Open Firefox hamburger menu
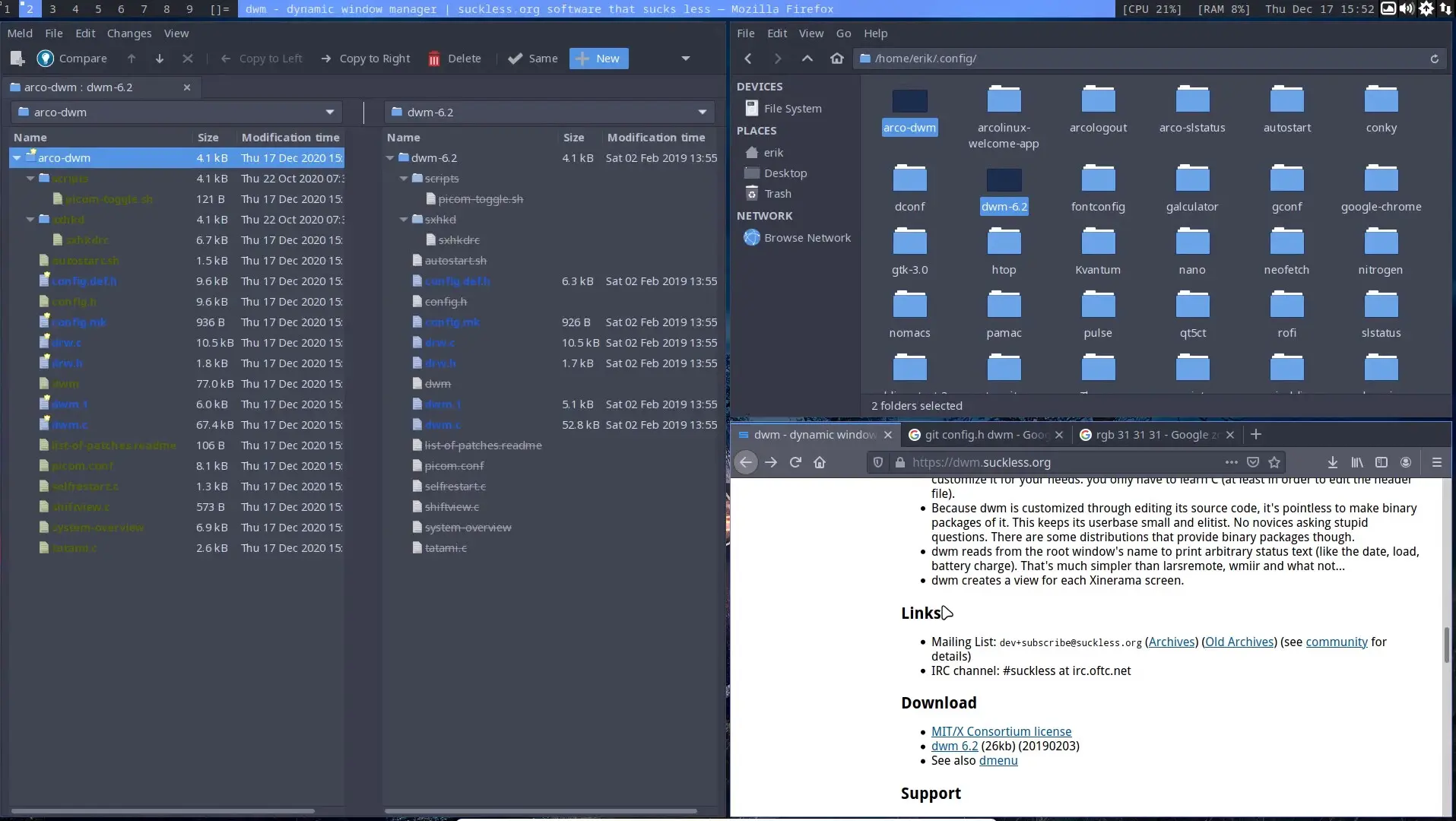The width and height of the screenshot is (1456, 821). (x=1436, y=462)
